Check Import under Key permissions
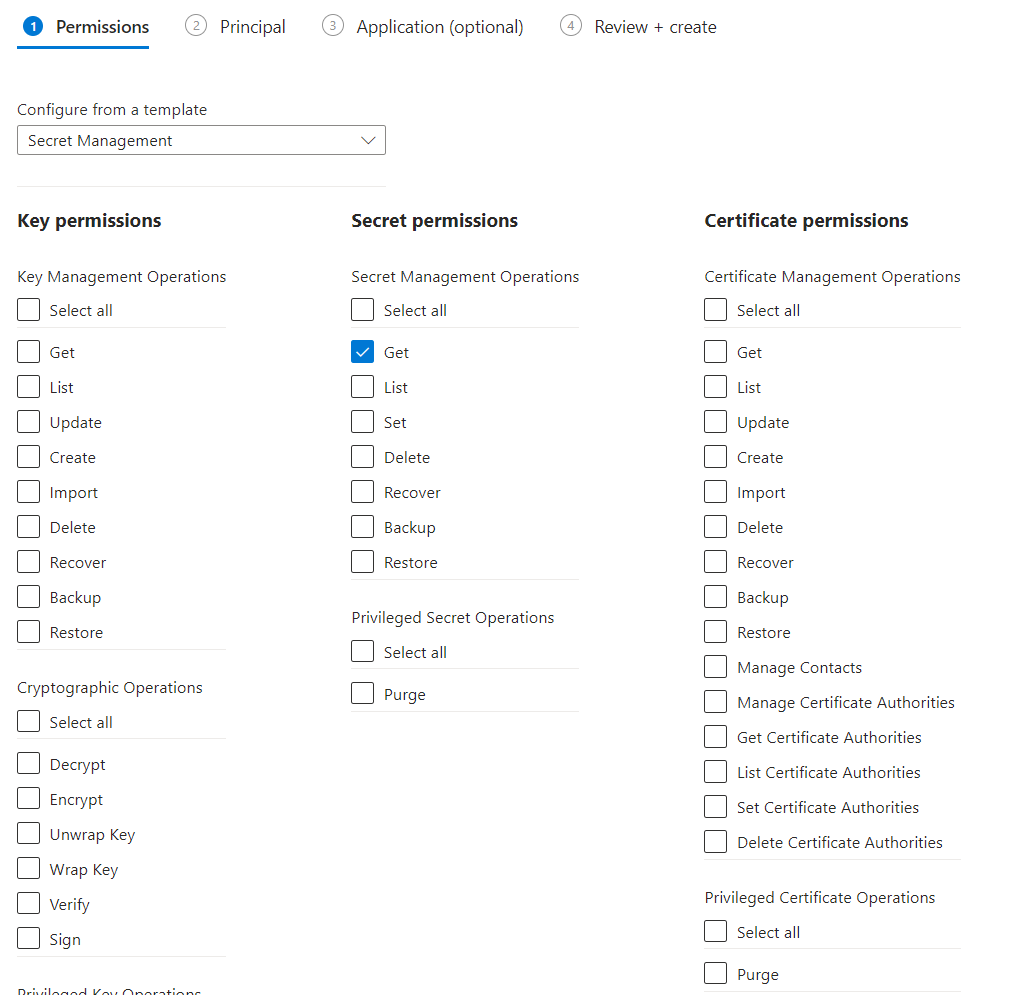The height and width of the screenshot is (995, 1018). [x=29, y=492]
